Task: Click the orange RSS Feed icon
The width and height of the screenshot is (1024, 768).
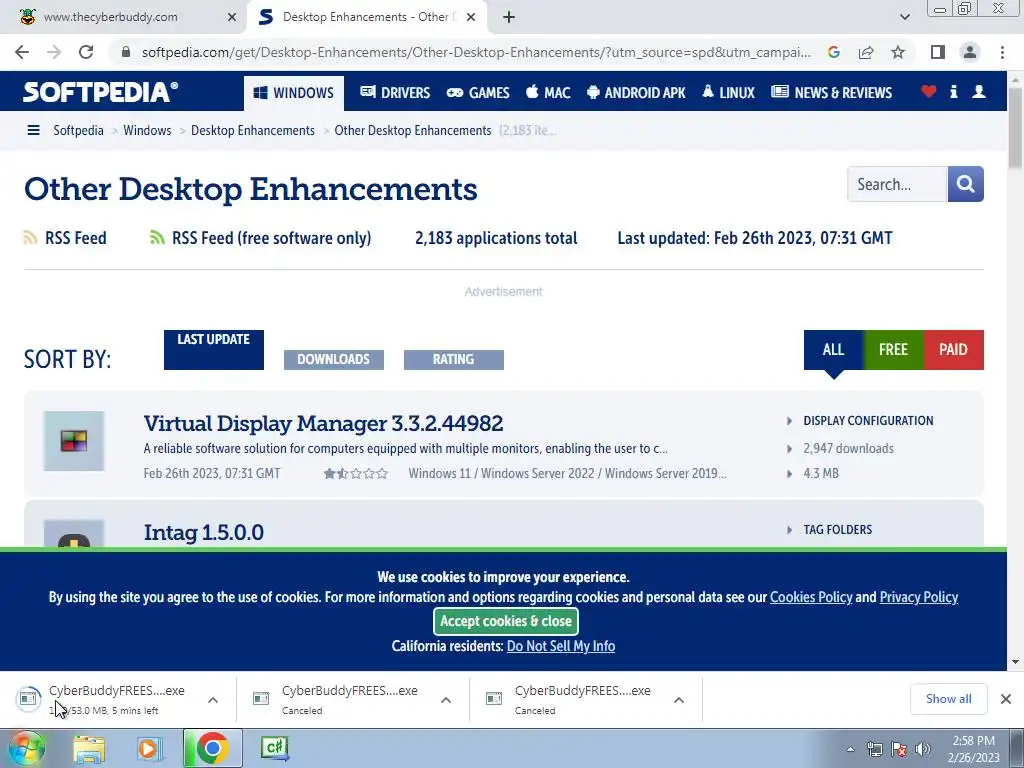Action: (30, 238)
